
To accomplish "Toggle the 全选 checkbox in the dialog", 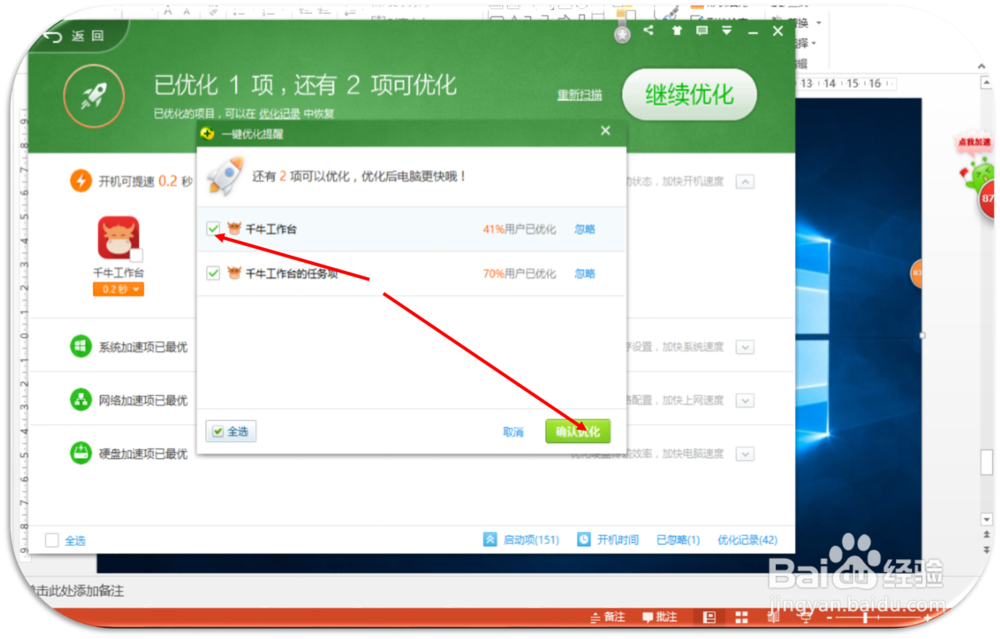I will click(x=218, y=432).
